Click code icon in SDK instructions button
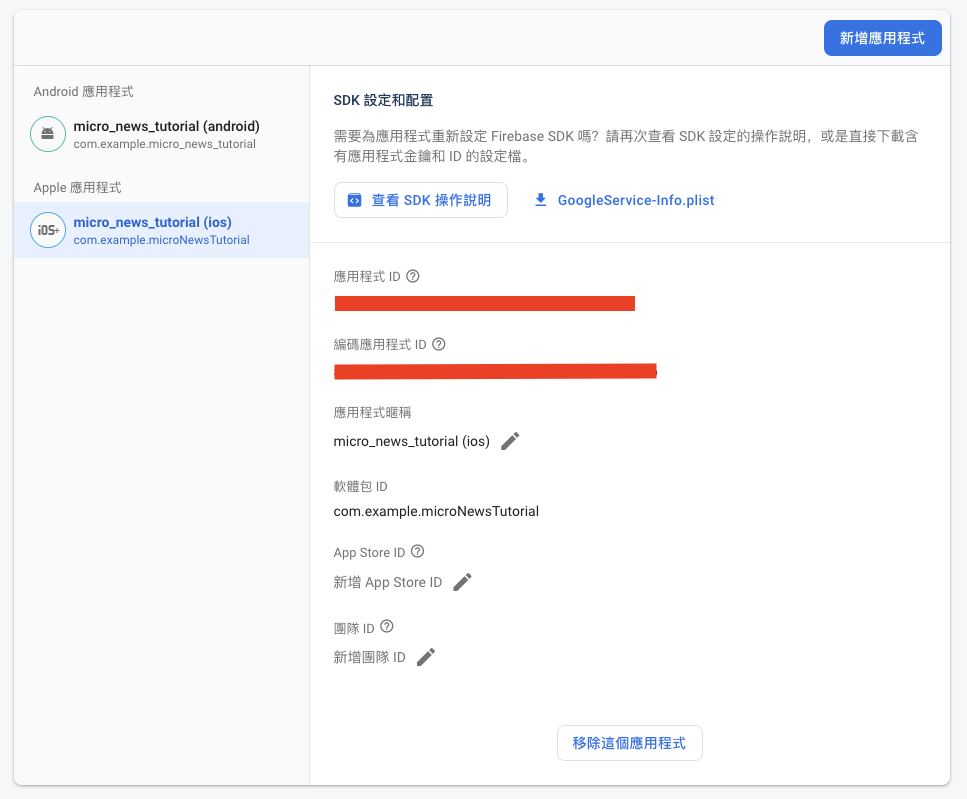Screen dimensions: 967x799 (x=355, y=200)
